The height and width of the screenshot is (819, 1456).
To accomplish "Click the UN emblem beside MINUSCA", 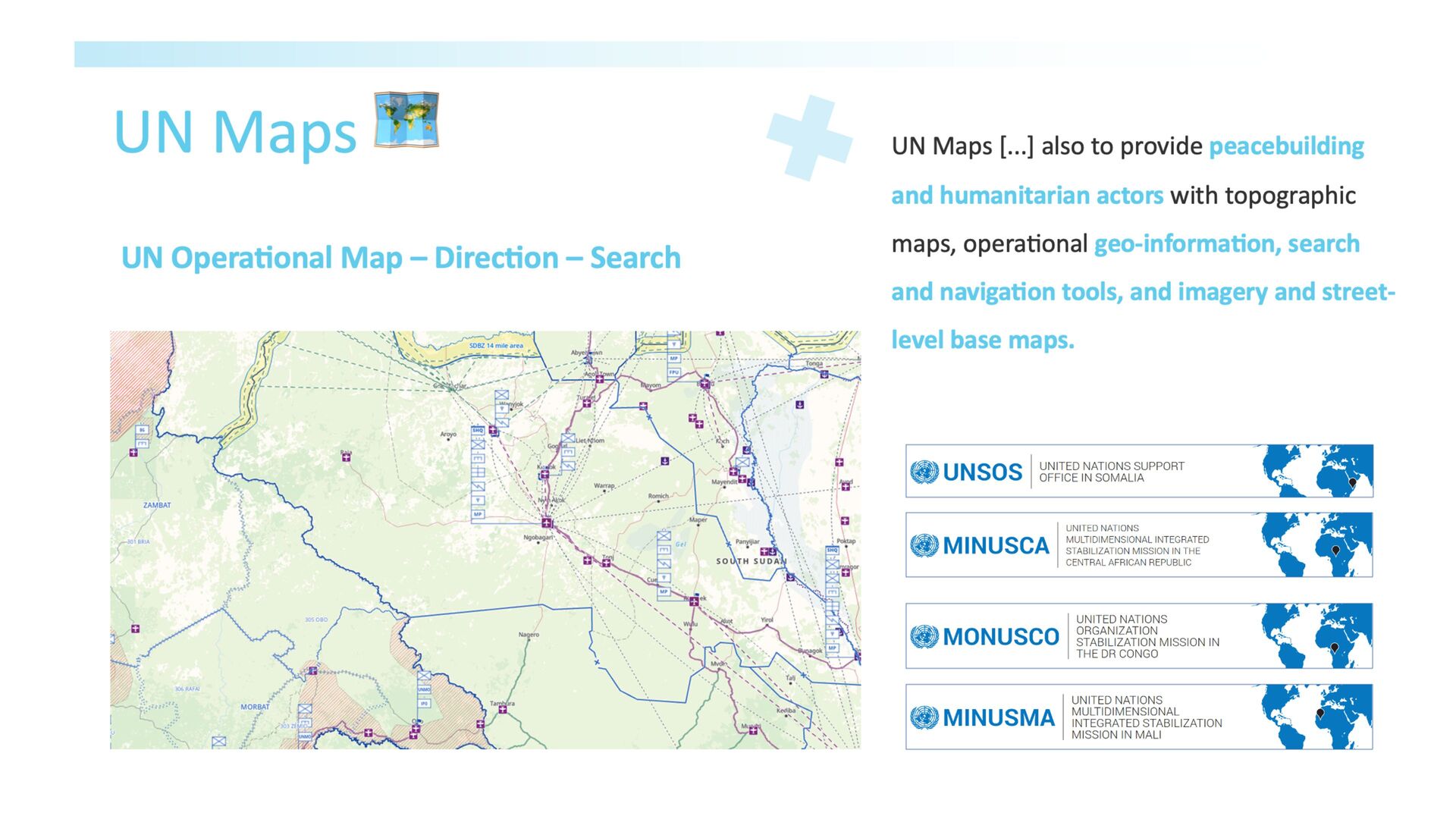I will pyautogui.click(x=924, y=545).
